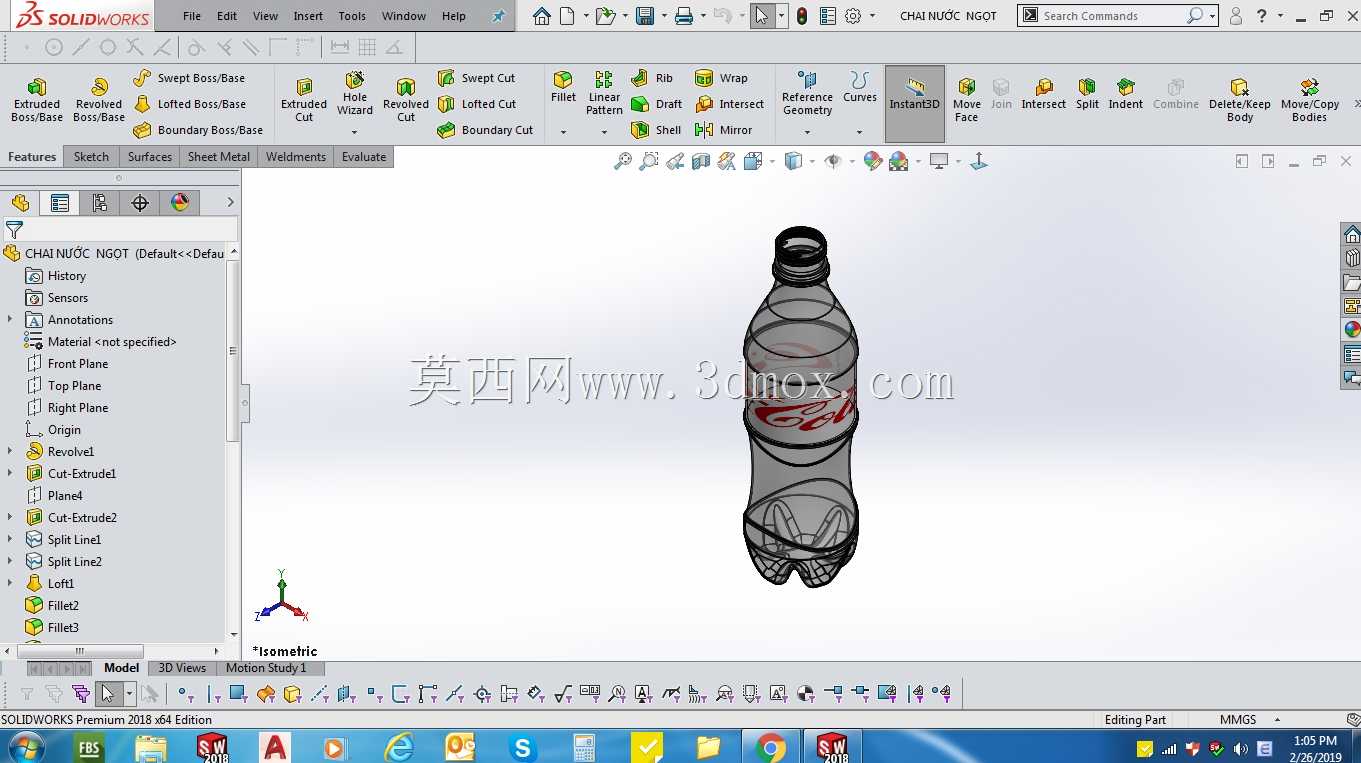1361x763 pixels.
Task: Expand the Annotations tree node
Action: (10, 320)
